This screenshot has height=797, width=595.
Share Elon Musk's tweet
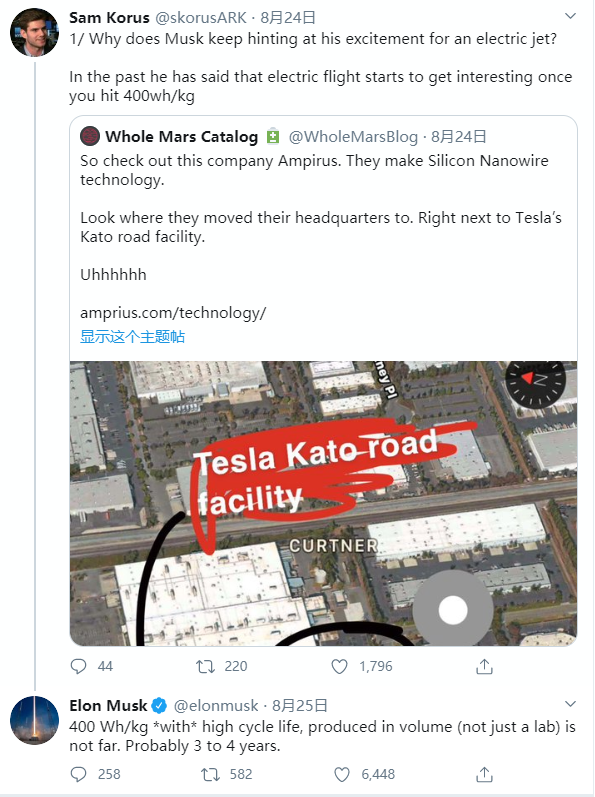click(x=484, y=774)
